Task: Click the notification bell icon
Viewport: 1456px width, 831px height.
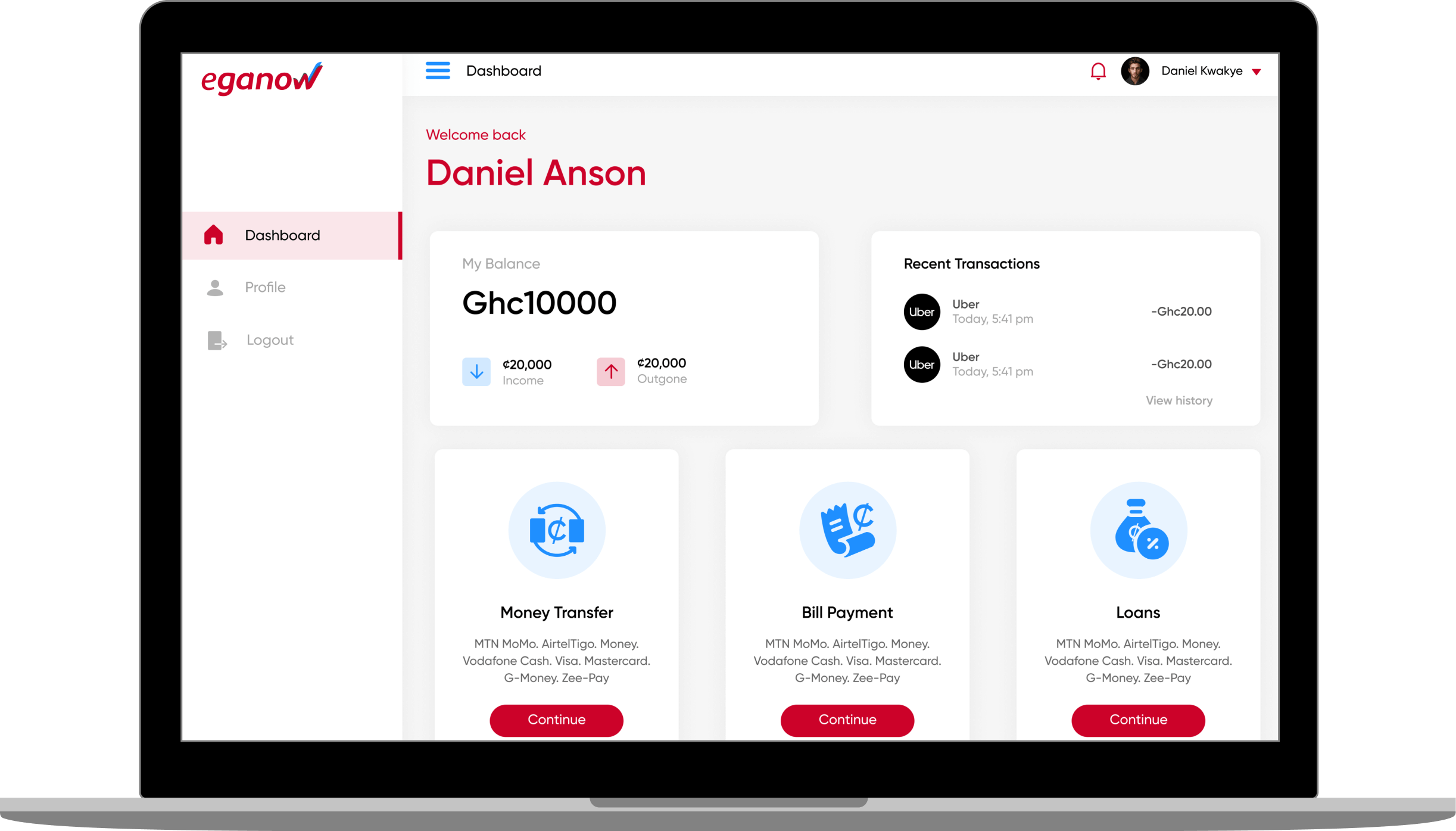Action: click(x=1098, y=71)
